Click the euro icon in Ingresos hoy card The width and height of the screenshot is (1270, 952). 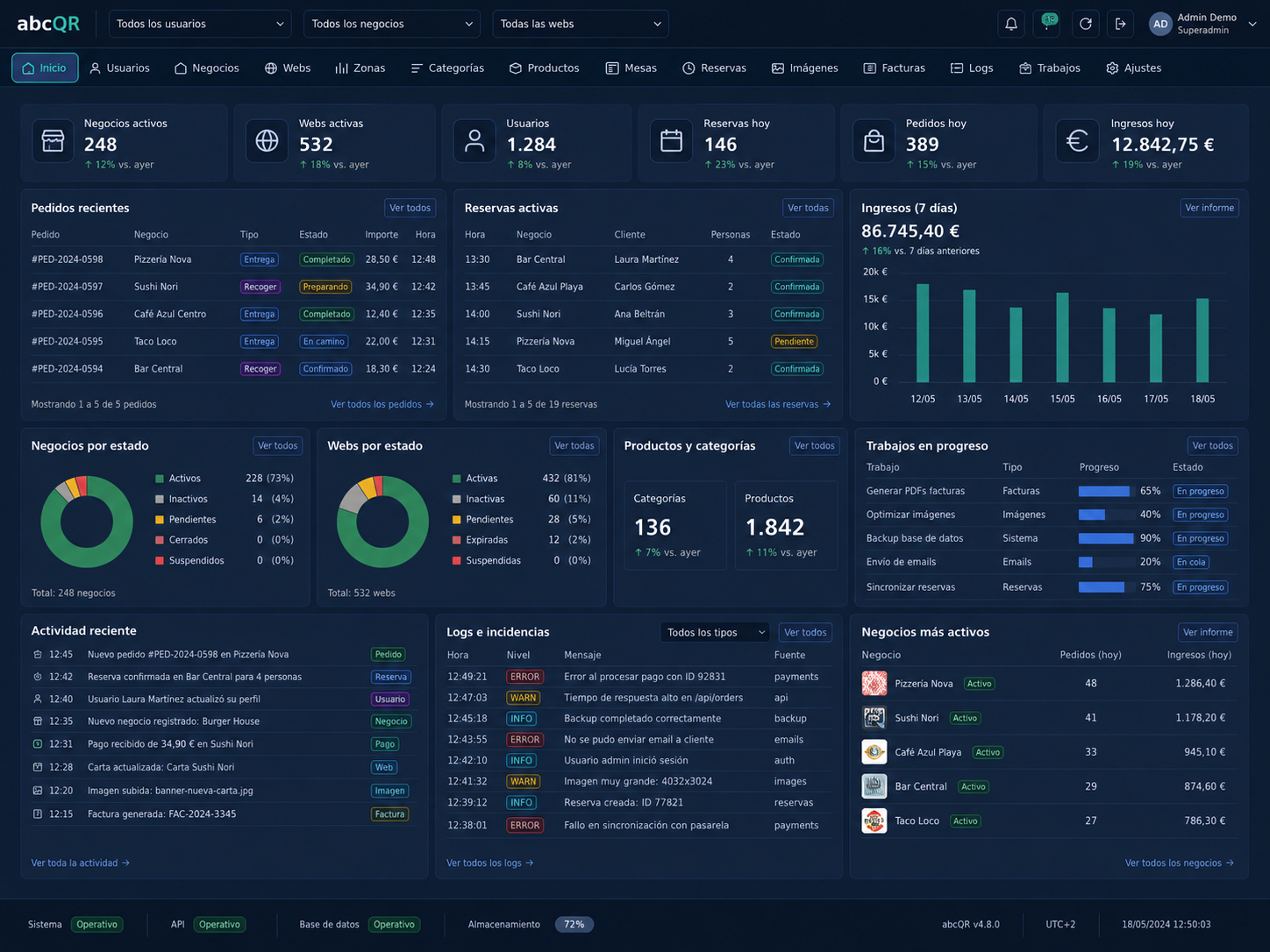pyautogui.click(x=1077, y=141)
